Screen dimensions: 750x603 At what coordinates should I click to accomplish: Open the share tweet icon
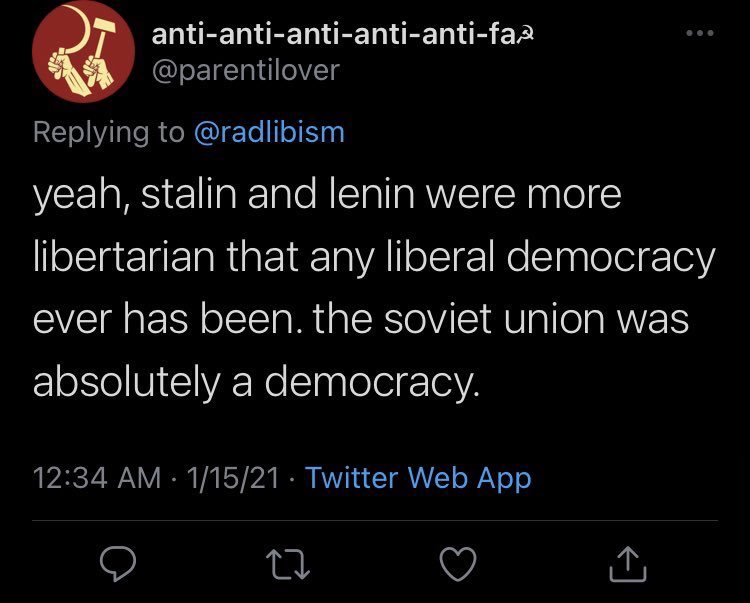pos(628,564)
